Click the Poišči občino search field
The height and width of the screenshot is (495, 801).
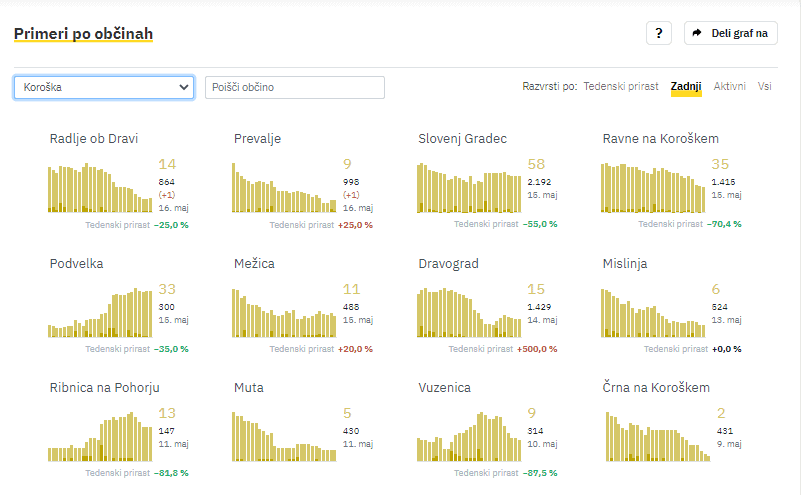pyautogui.click(x=294, y=87)
